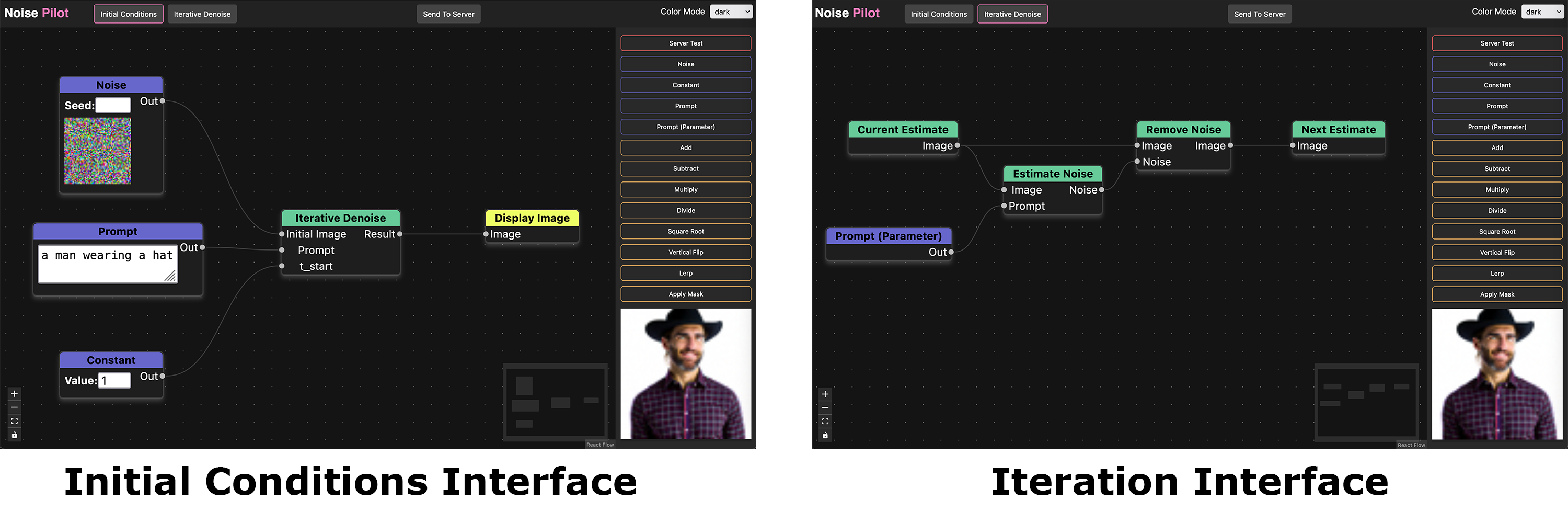Toggle the lock icon on left canvas
Image resolution: width=1568 pixels, height=523 pixels.
tap(15, 435)
